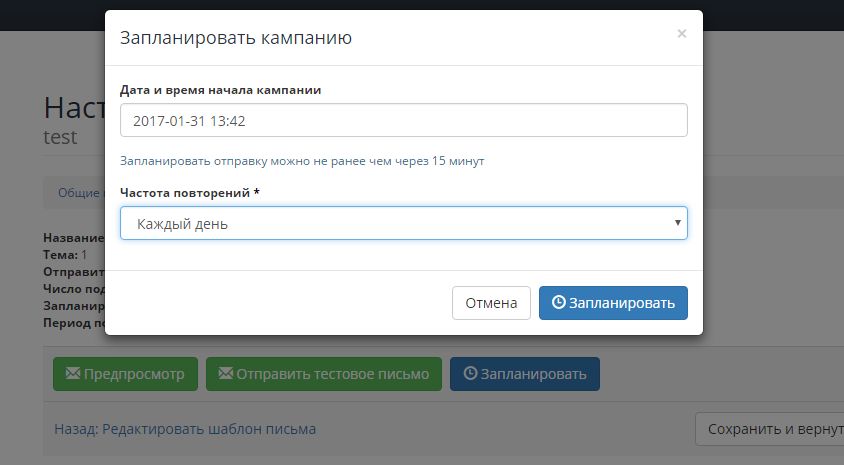844x465 pixels.
Task: Click the envelope icon on Предпросмотр
Action: click(x=72, y=374)
